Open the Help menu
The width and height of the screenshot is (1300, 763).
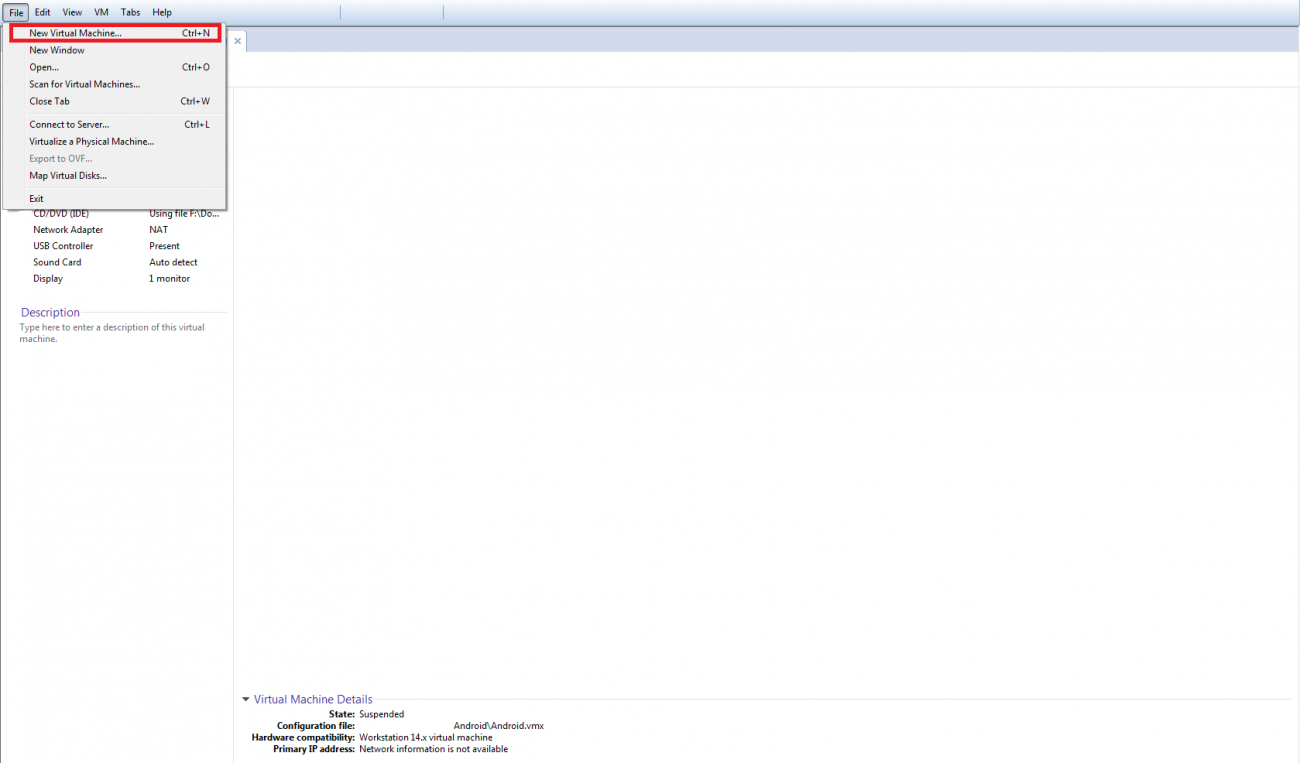(162, 12)
